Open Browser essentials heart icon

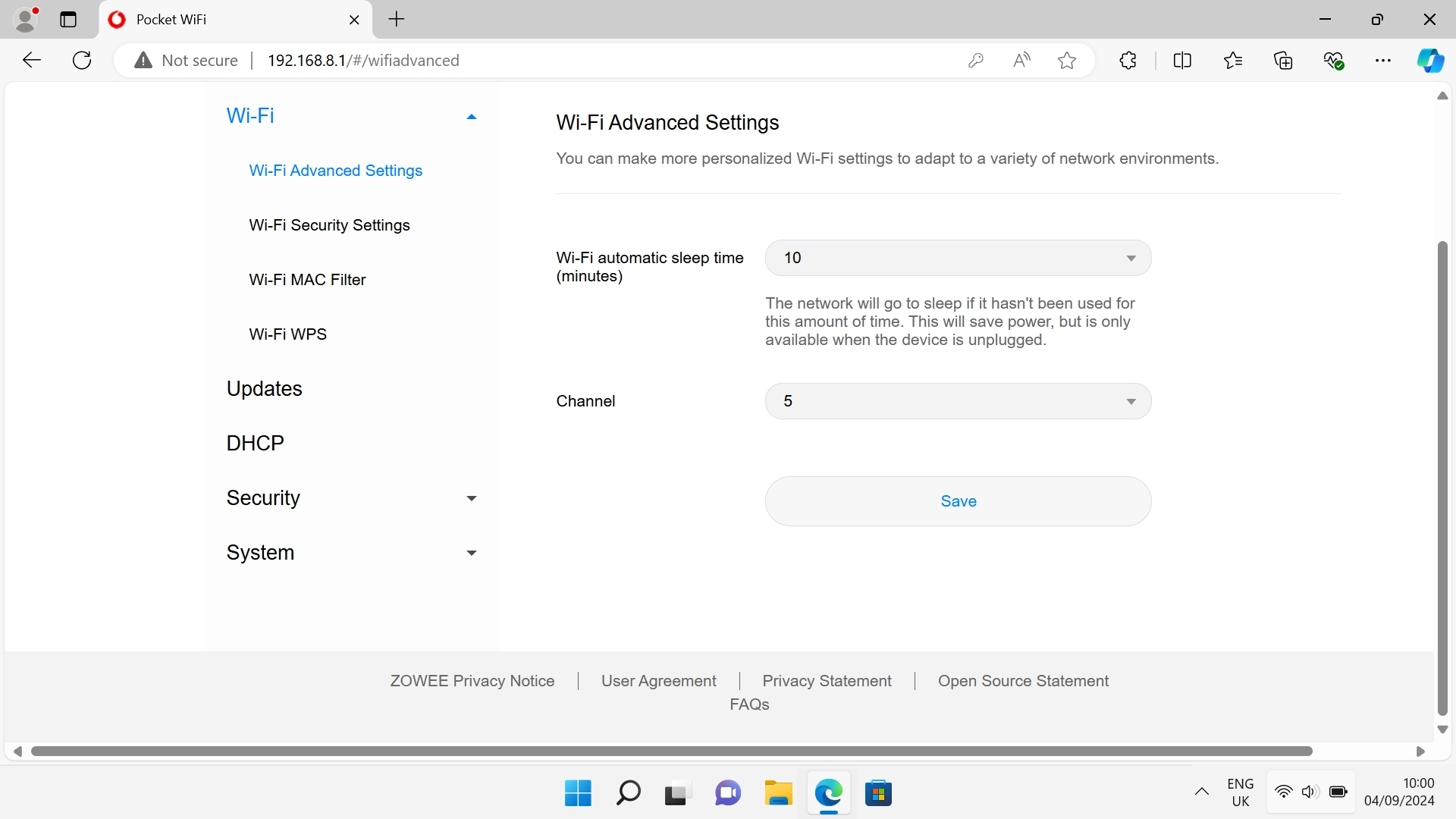[x=1334, y=61]
